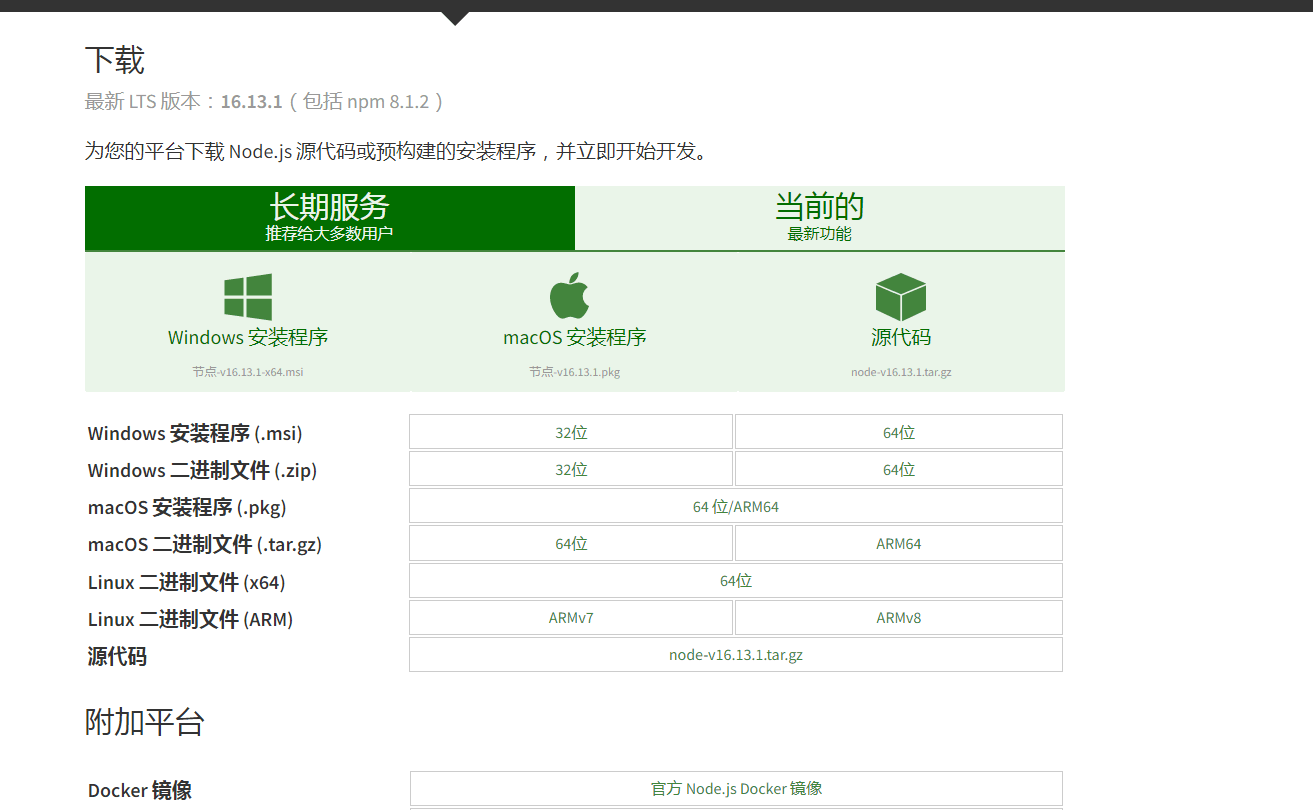Click the macOS 二进制文件 (.tar.gz) row label

[205, 544]
